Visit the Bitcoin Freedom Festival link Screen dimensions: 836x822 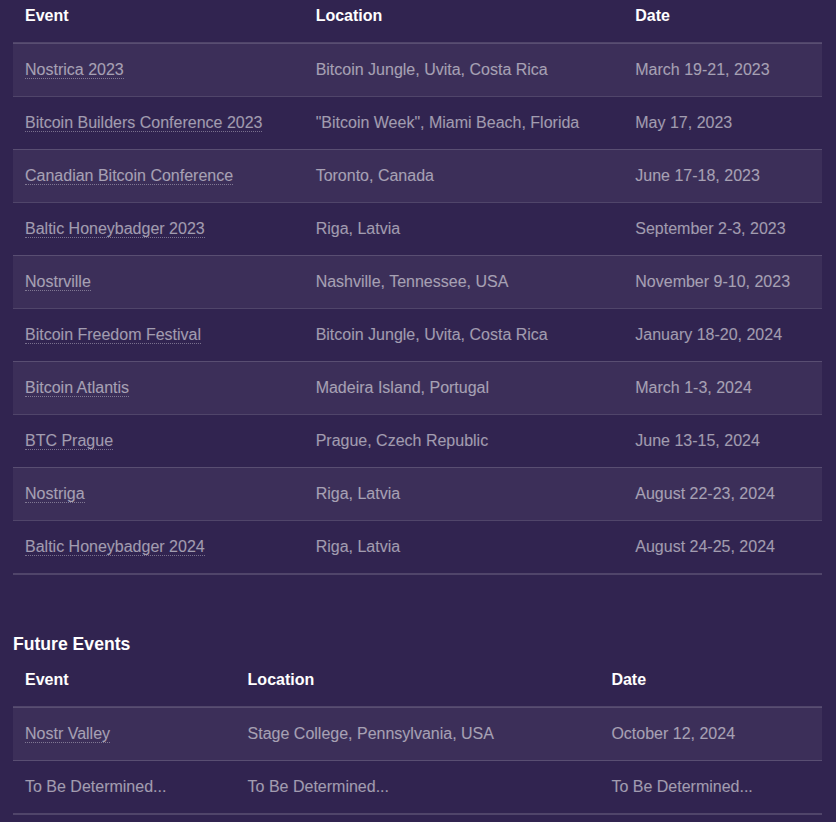click(113, 335)
